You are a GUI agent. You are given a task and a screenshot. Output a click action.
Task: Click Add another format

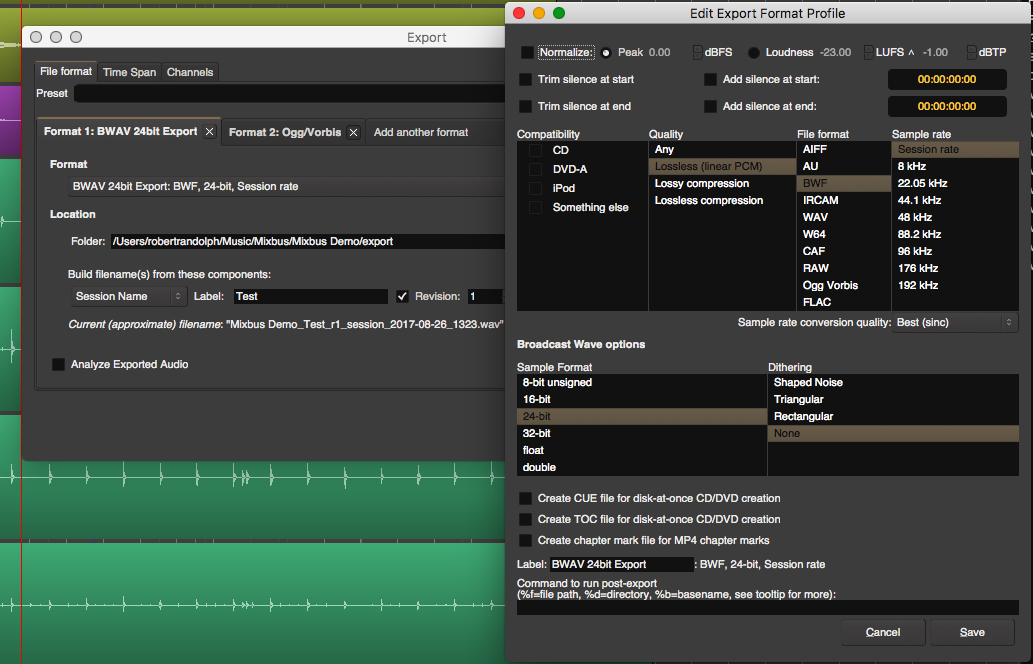tap(423, 130)
